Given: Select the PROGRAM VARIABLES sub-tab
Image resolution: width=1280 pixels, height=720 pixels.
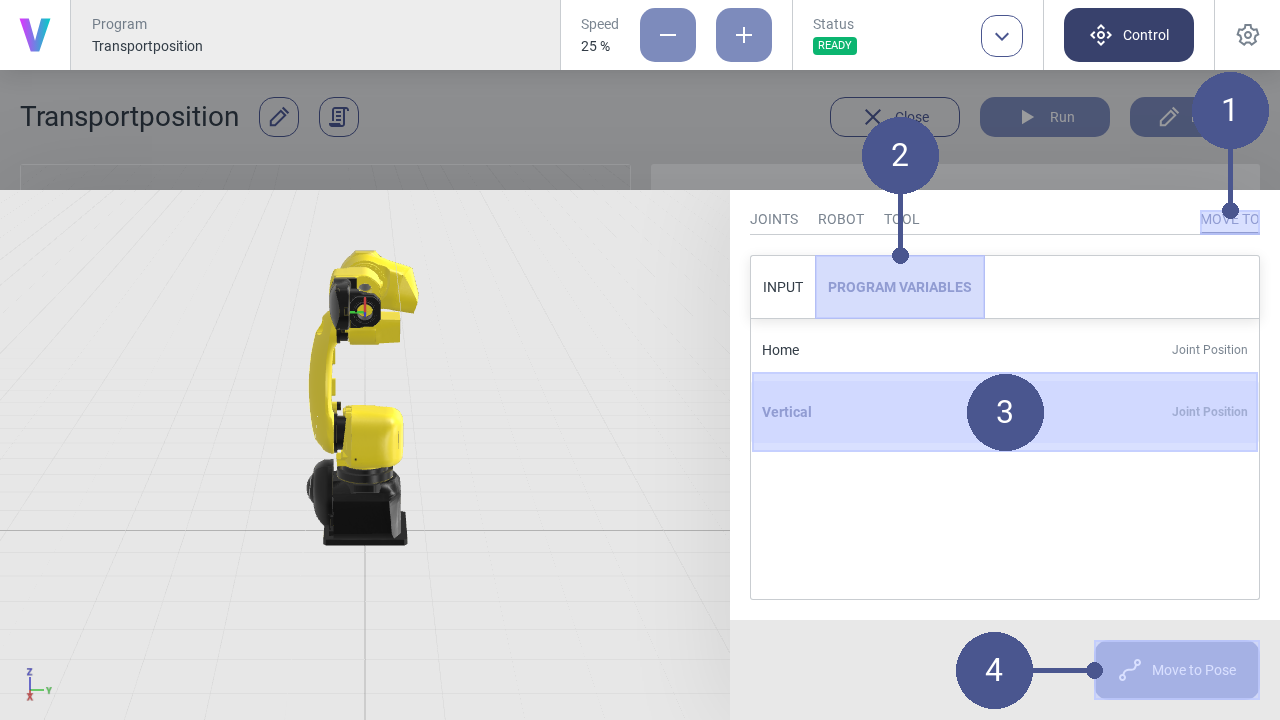Looking at the screenshot, I should 899,287.
